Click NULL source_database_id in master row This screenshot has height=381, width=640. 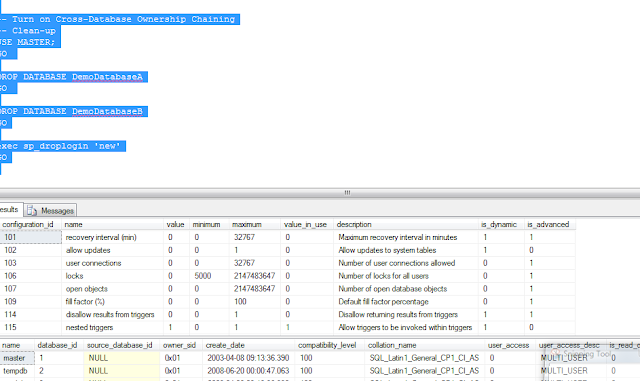121,358
